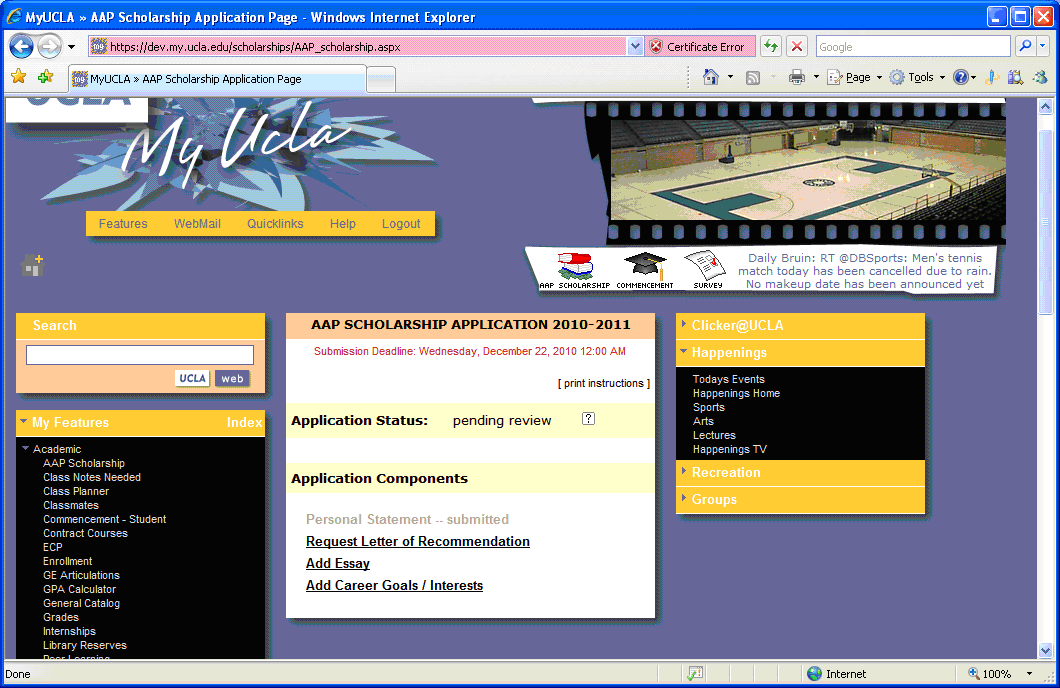
Task: Click the browser Home icon
Action: coord(711,77)
